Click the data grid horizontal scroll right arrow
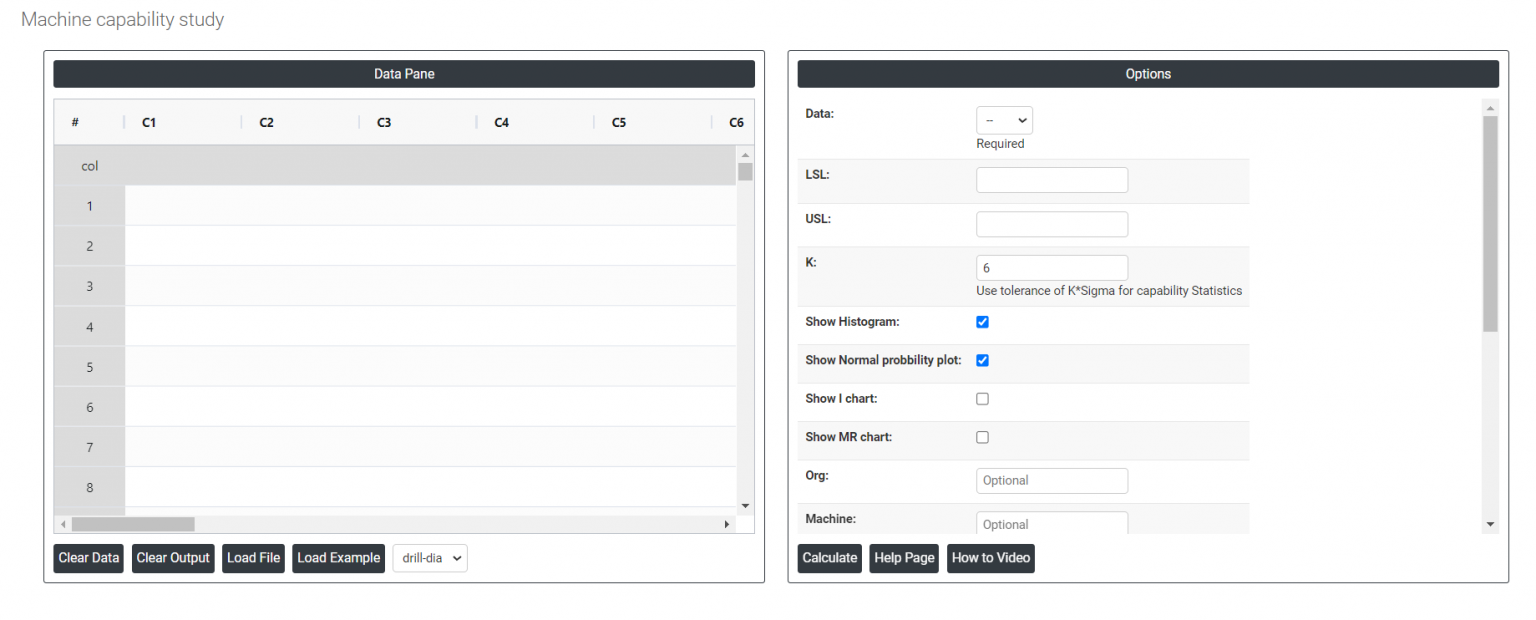The height and width of the screenshot is (620, 1536). (727, 524)
